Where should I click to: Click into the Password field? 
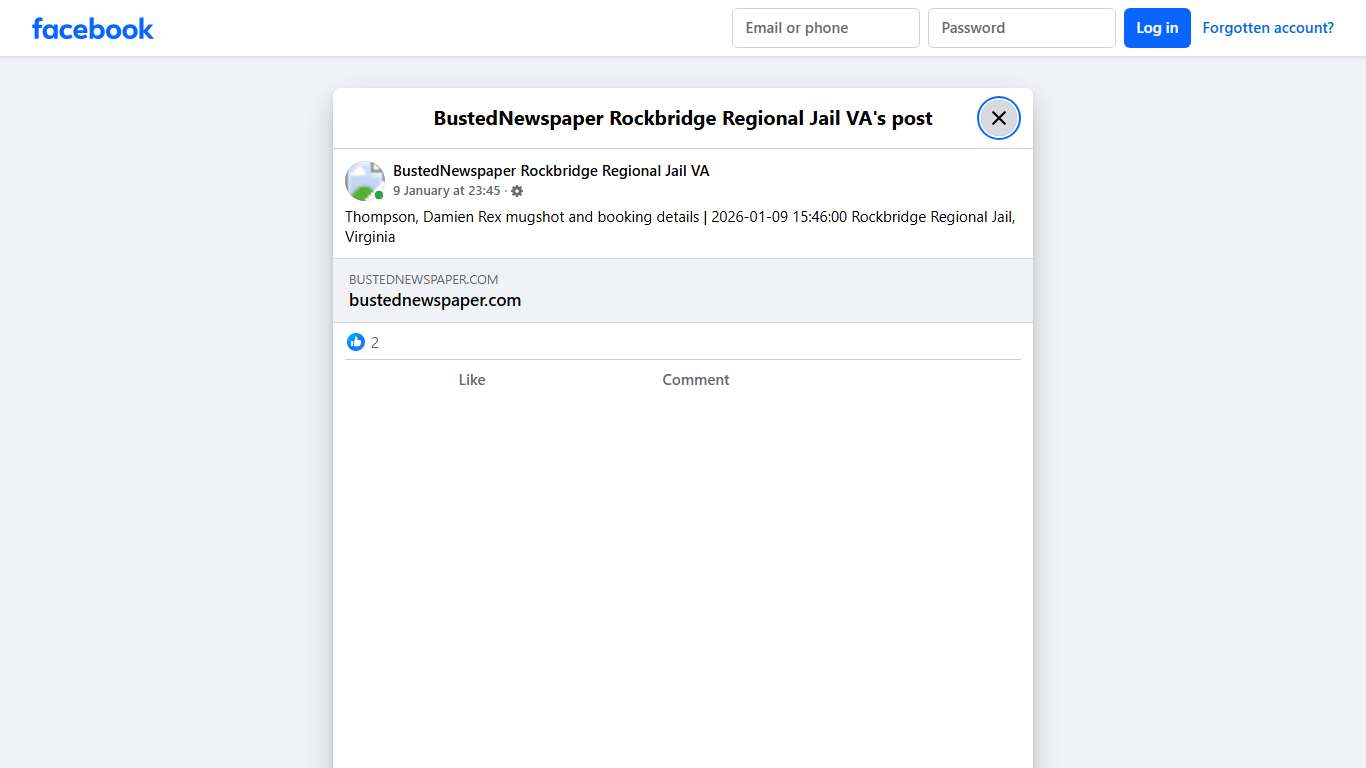(1021, 28)
